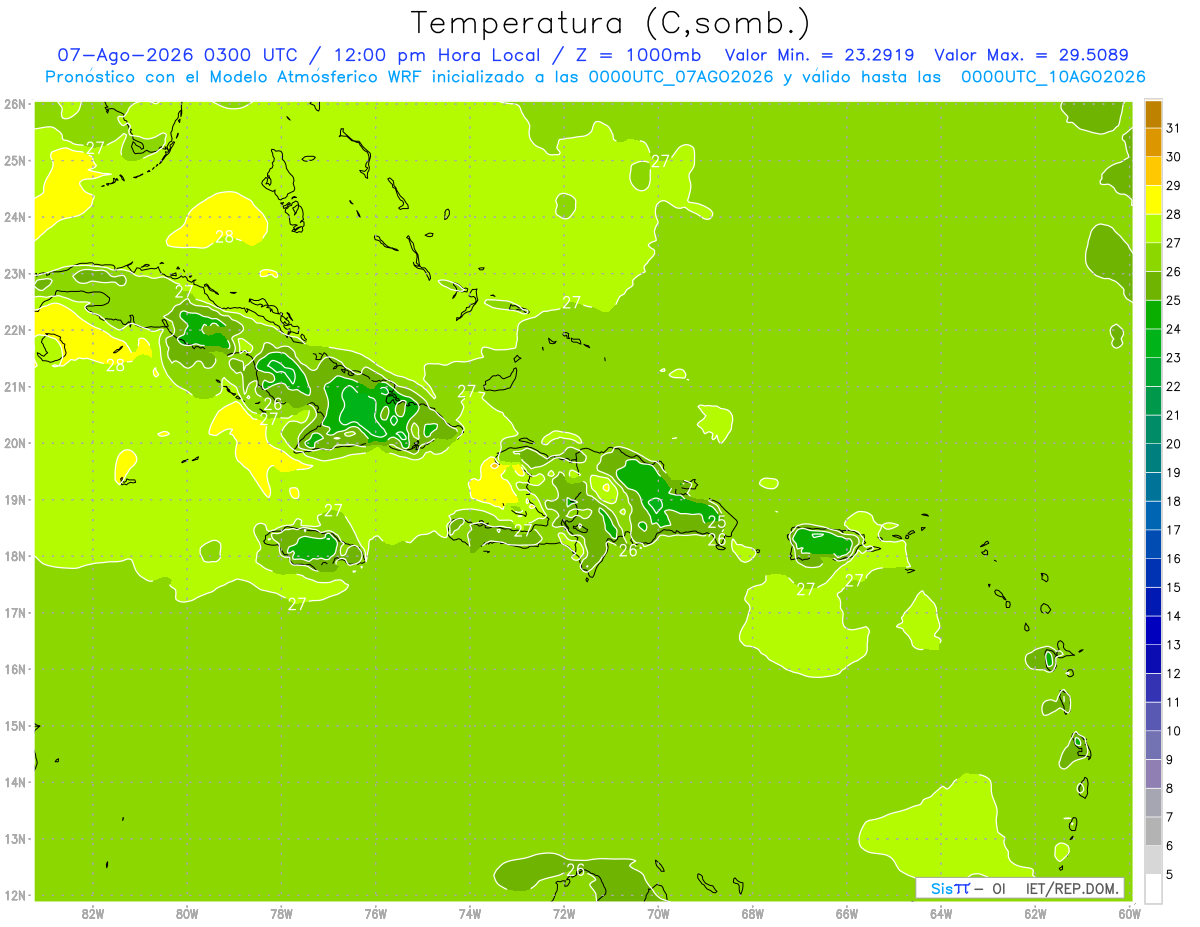
Task: Click the '28' contour label near 21N south of western Cuba
Action: coord(116,366)
